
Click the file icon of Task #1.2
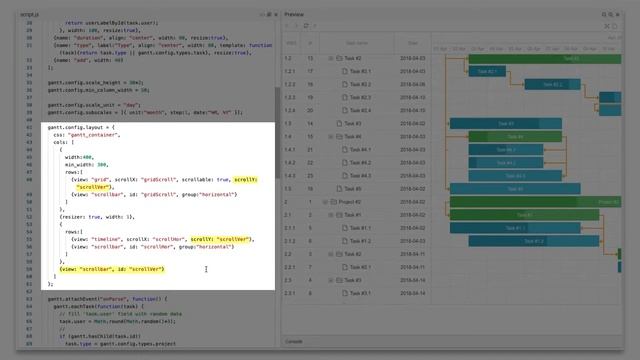coord(345,241)
